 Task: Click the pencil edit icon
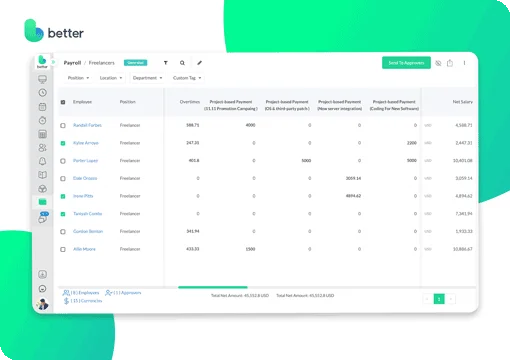[x=199, y=63]
